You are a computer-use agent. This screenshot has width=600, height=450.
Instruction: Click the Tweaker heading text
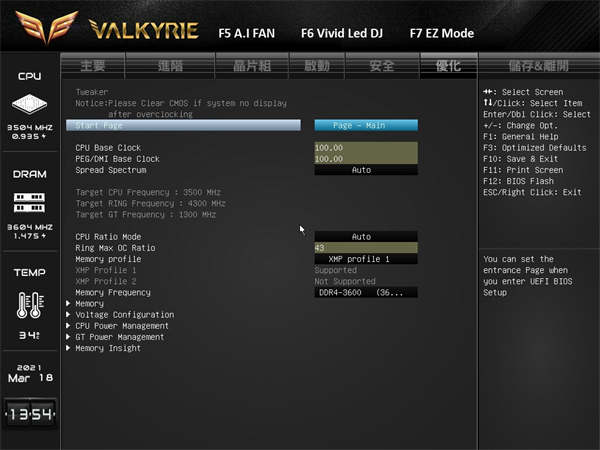click(x=92, y=92)
